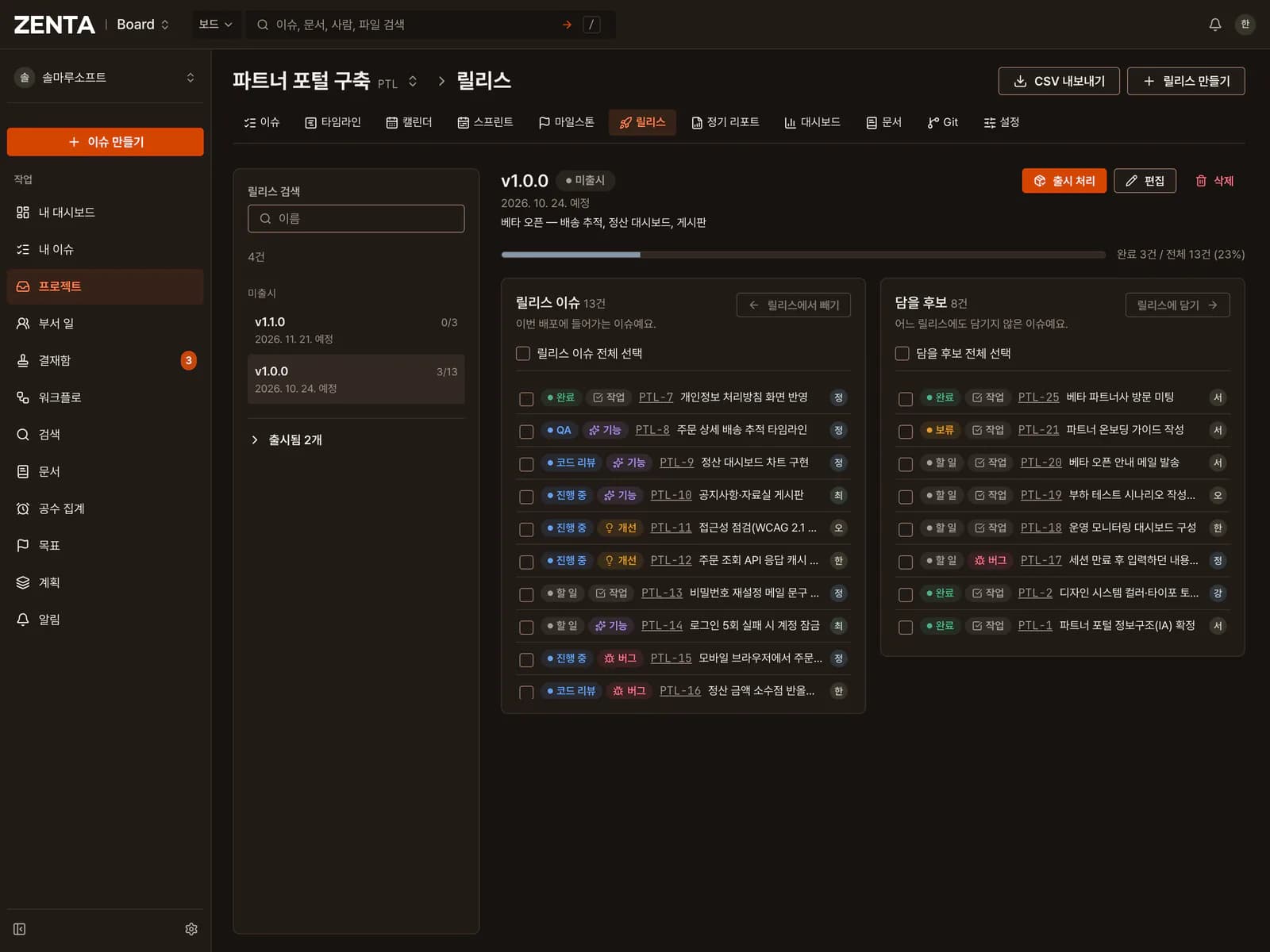Click 삭제 trash icon for release
The width and height of the screenshot is (1270, 952).
coord(1214,181)
